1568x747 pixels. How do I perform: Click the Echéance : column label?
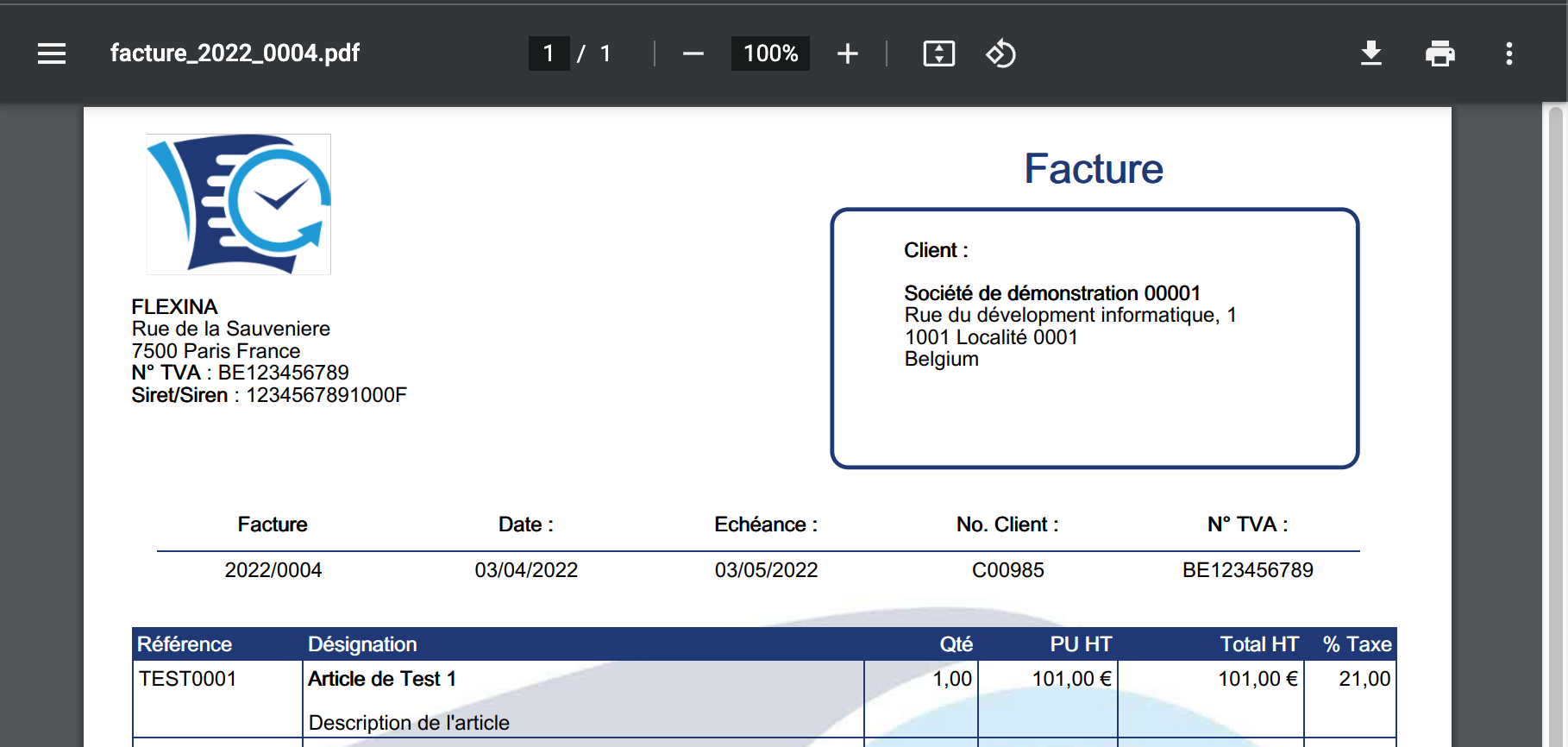pyautogui.click(x=766, y=524)
